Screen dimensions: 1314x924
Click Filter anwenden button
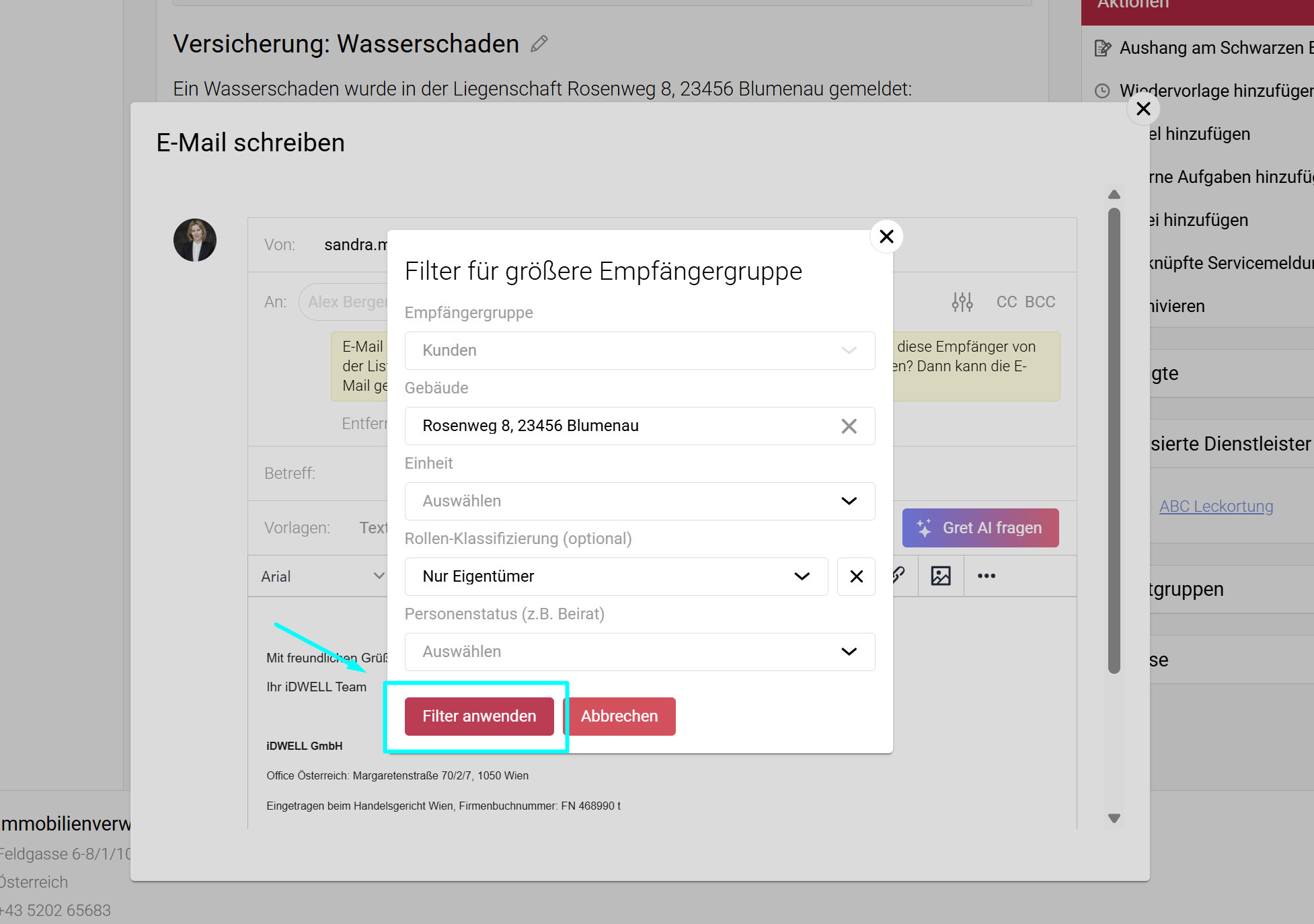click(x=479, y=716)
